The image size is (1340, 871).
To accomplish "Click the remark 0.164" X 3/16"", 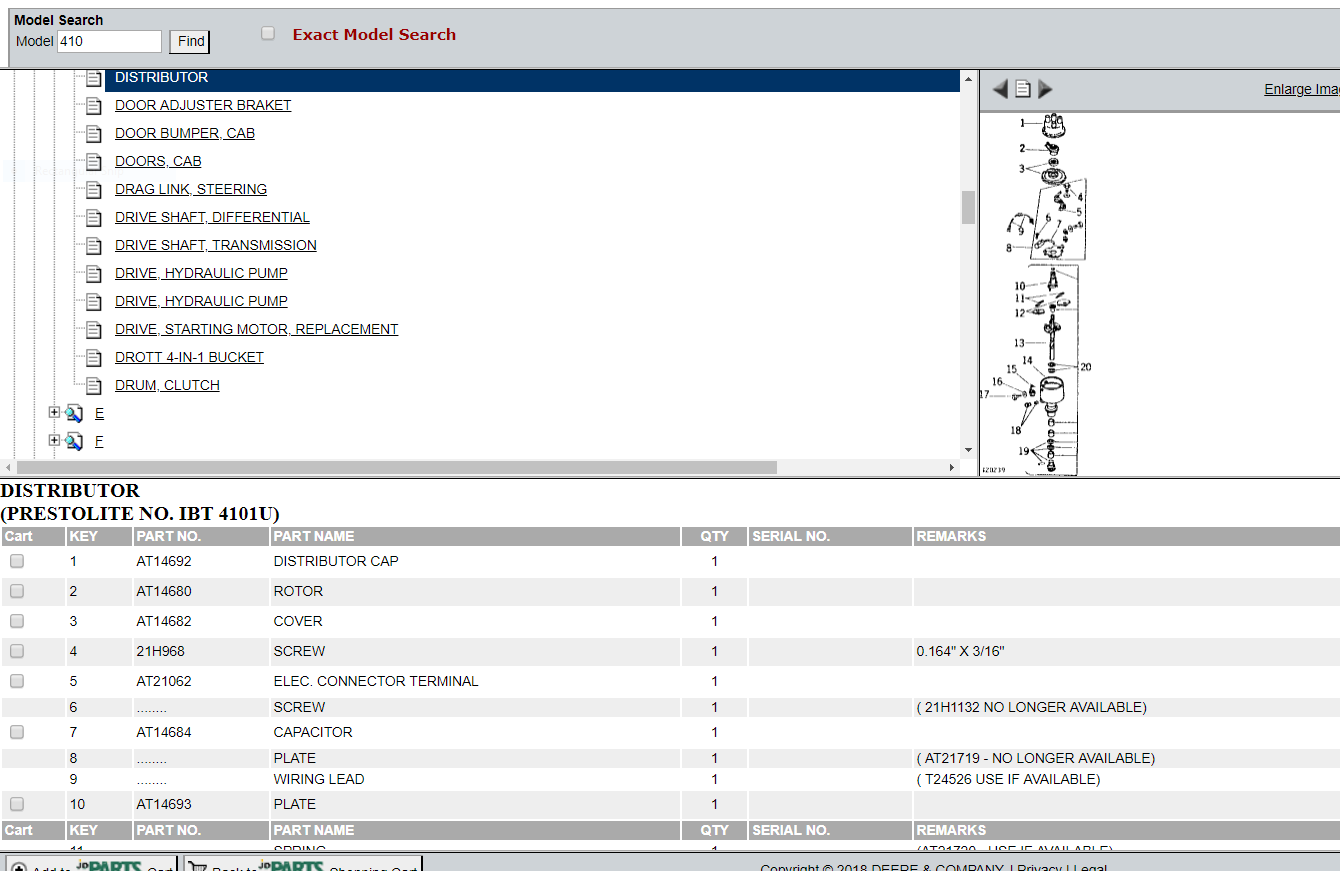I will point(960,651).
